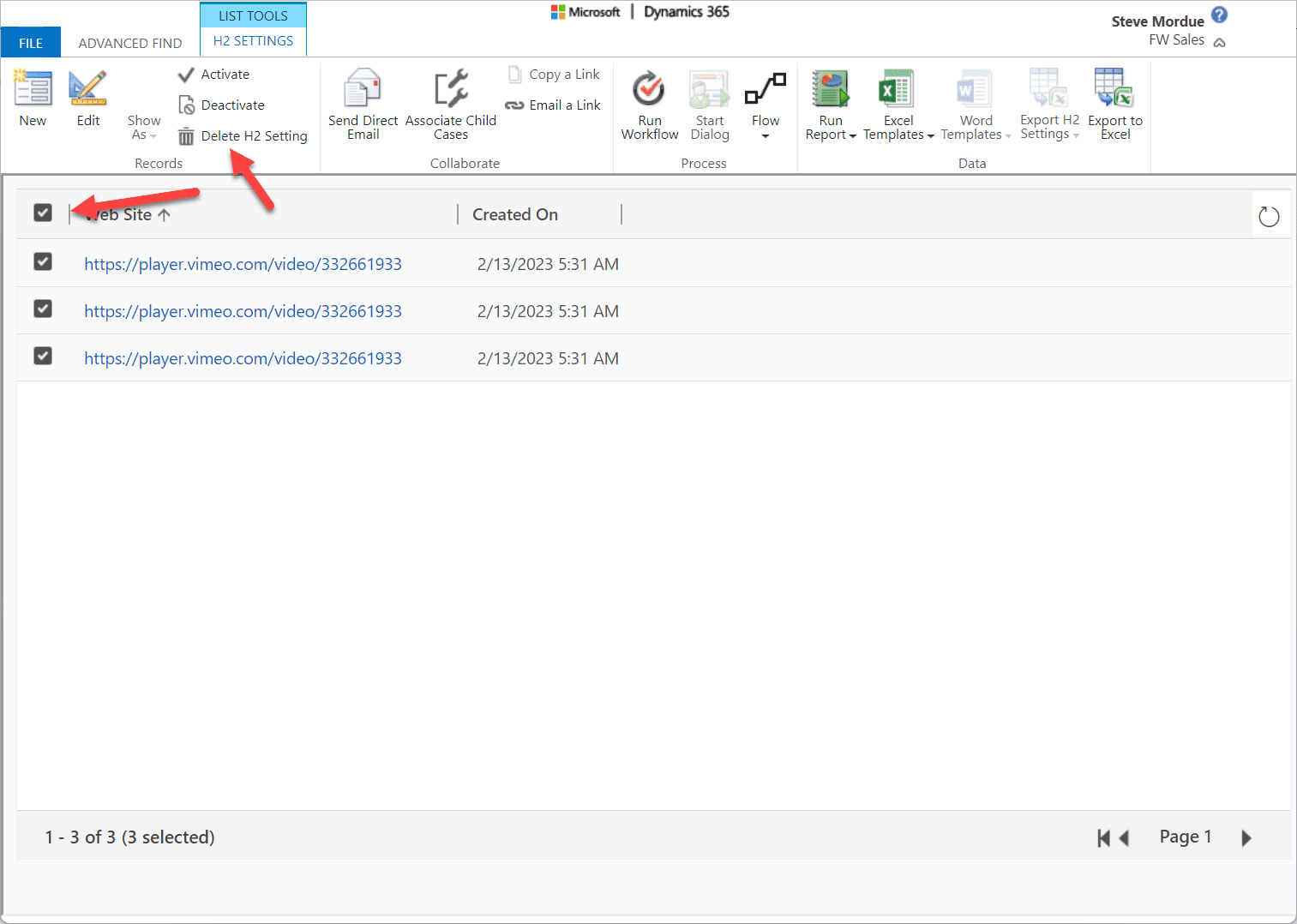
Task: Open the FILE tab
Action: (x=31, y=43)
